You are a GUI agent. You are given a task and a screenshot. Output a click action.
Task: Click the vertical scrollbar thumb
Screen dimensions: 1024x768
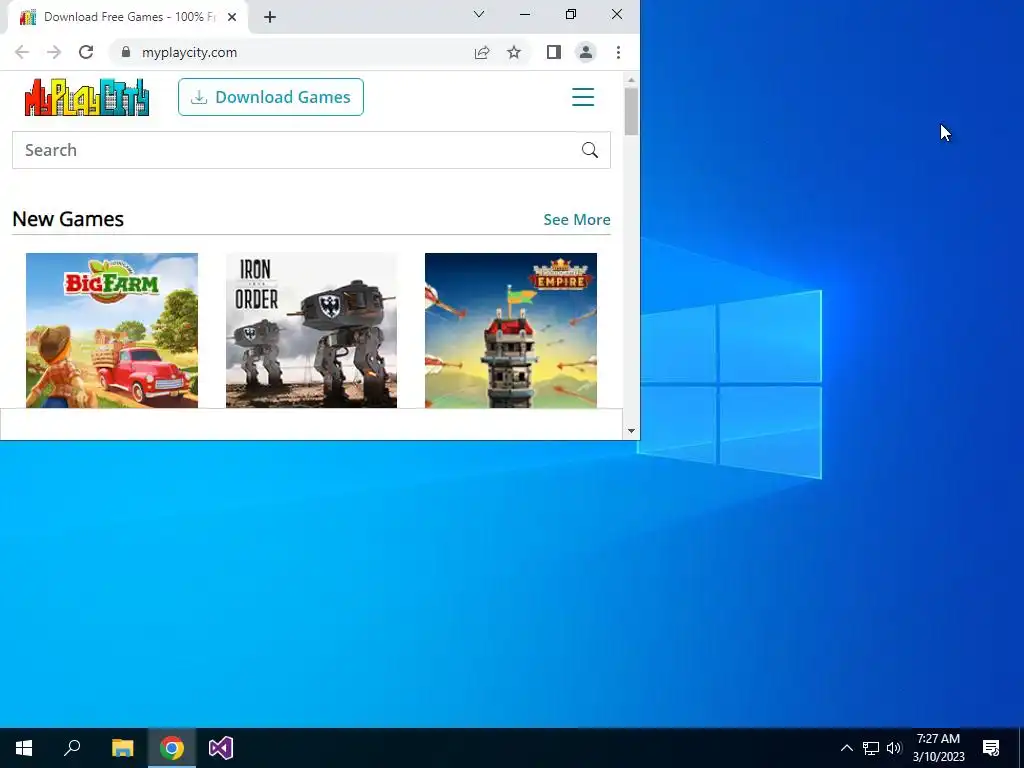tap(631, 111)
